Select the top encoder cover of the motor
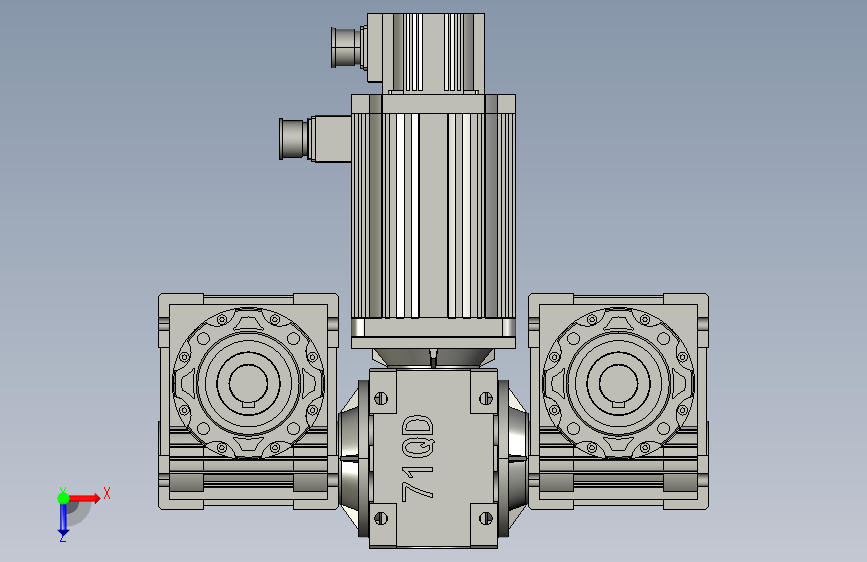This screenshot has height=562, width=867. coord(433,53)
